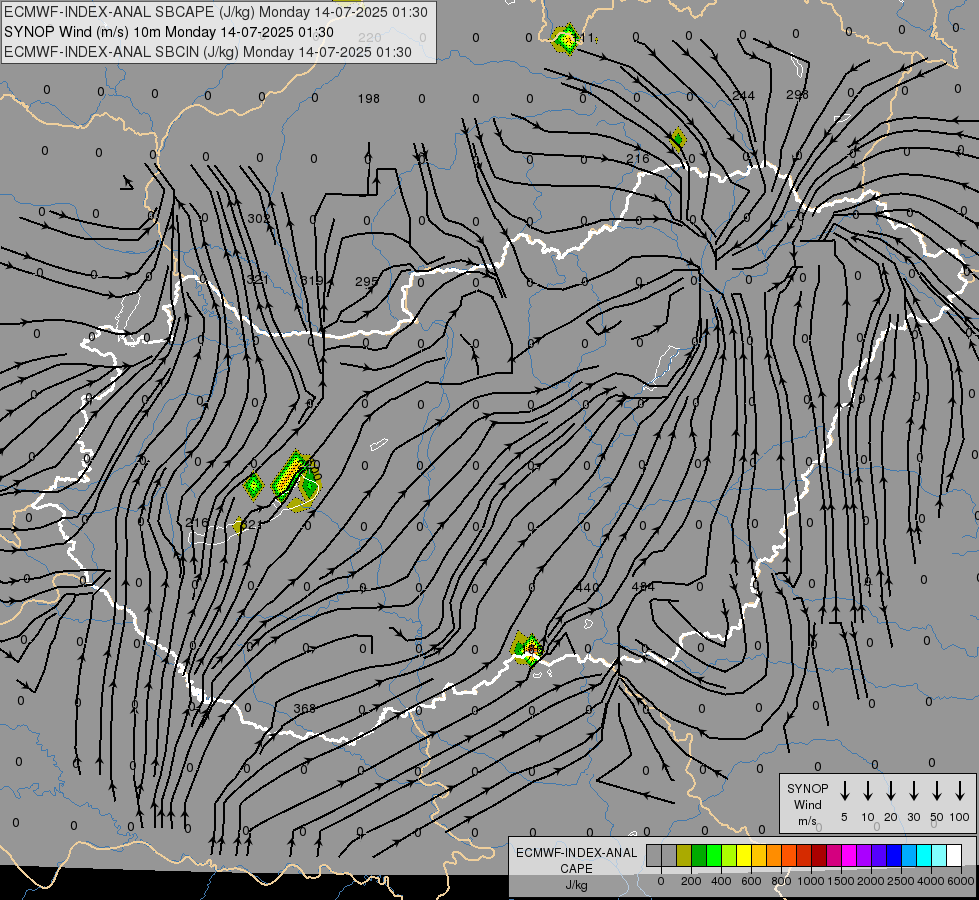The width and height of the screenshot is (979, 900).
Task: Click the 2500 tick label in CAPE legend
Action: (900, 881)
